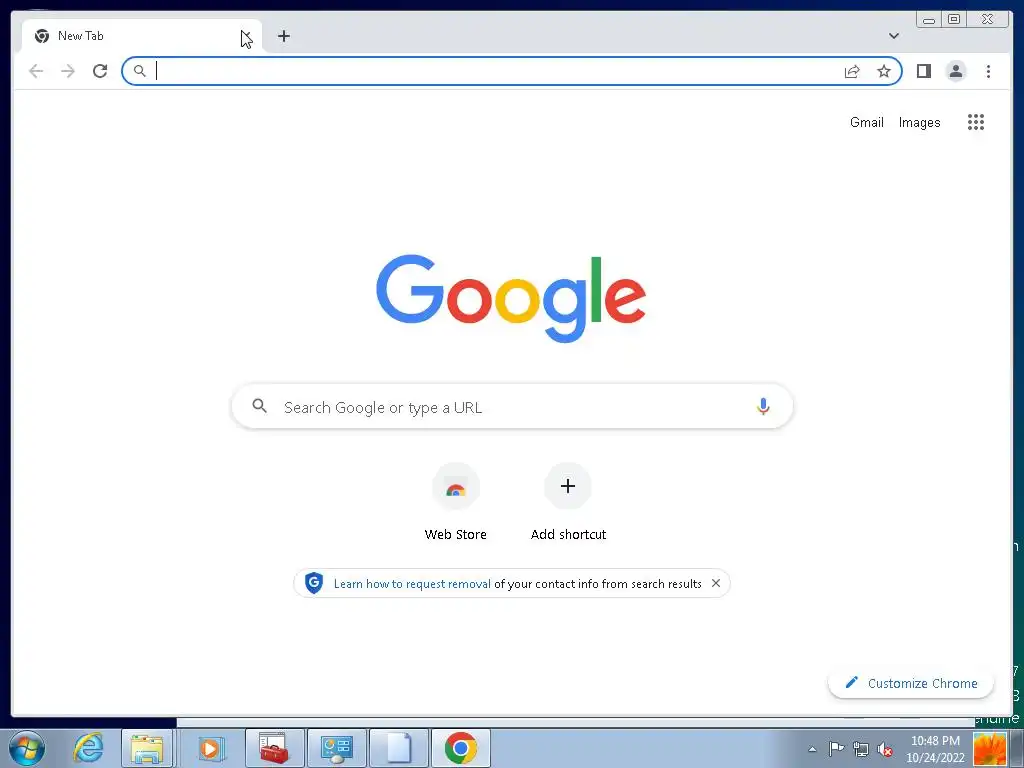Open the network tray icon
Screen dimensions: 1024x768
[x=861, y=749]
